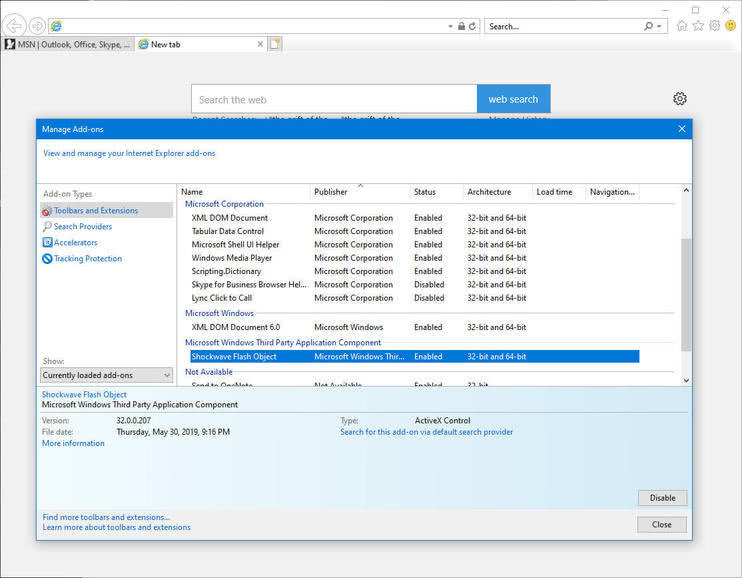Open Favorites with the star icon
The height and width of the screenshot is (578, 742).
tap(698, 26)
